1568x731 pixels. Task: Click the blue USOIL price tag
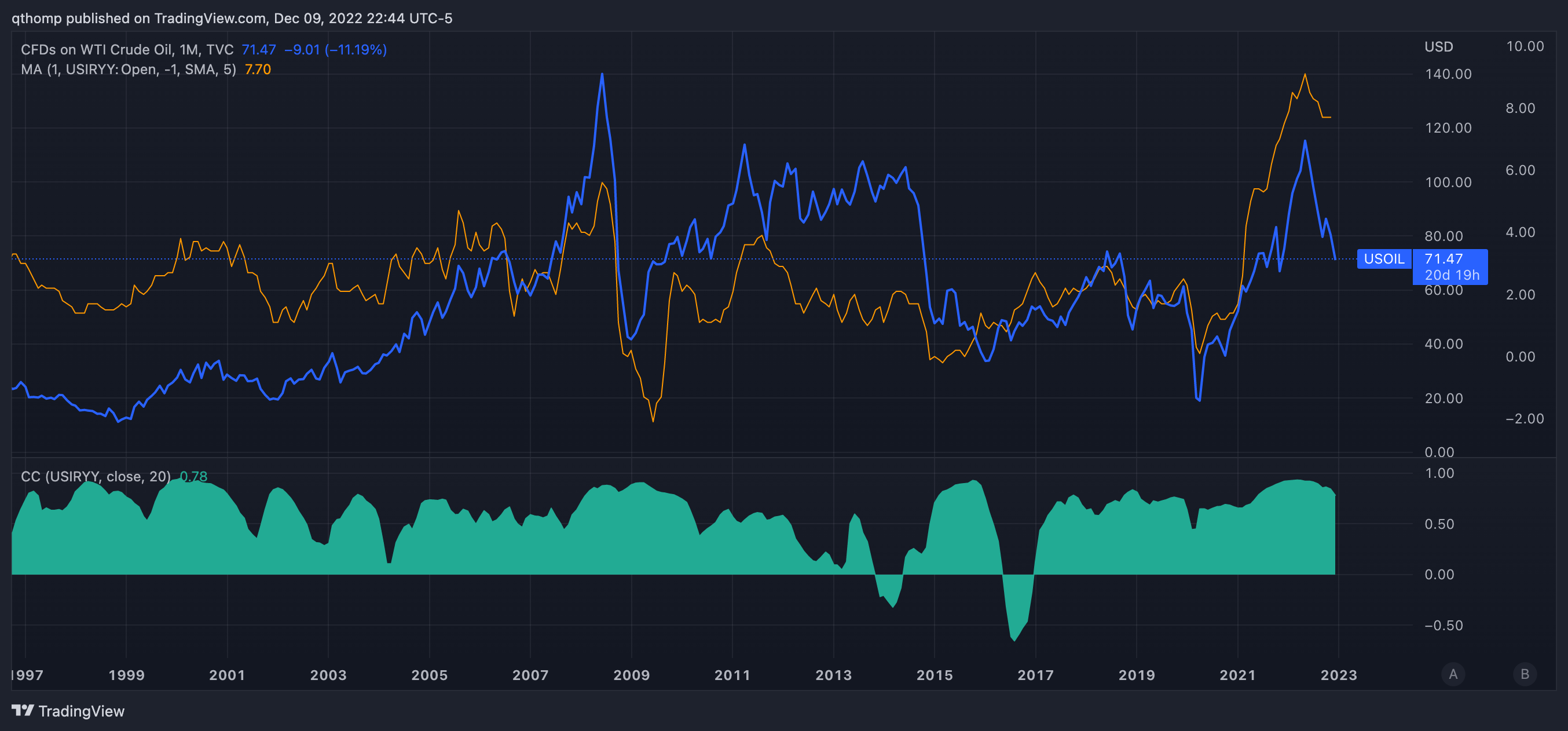1383,259
